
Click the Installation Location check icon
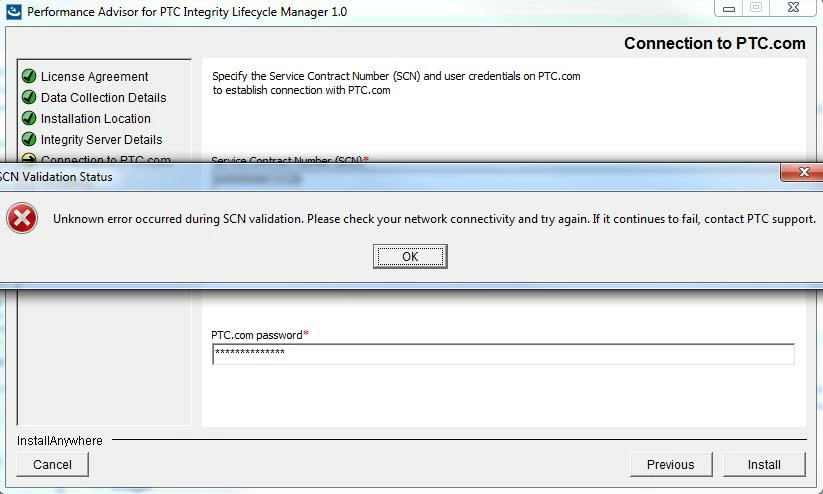(29, 118)
